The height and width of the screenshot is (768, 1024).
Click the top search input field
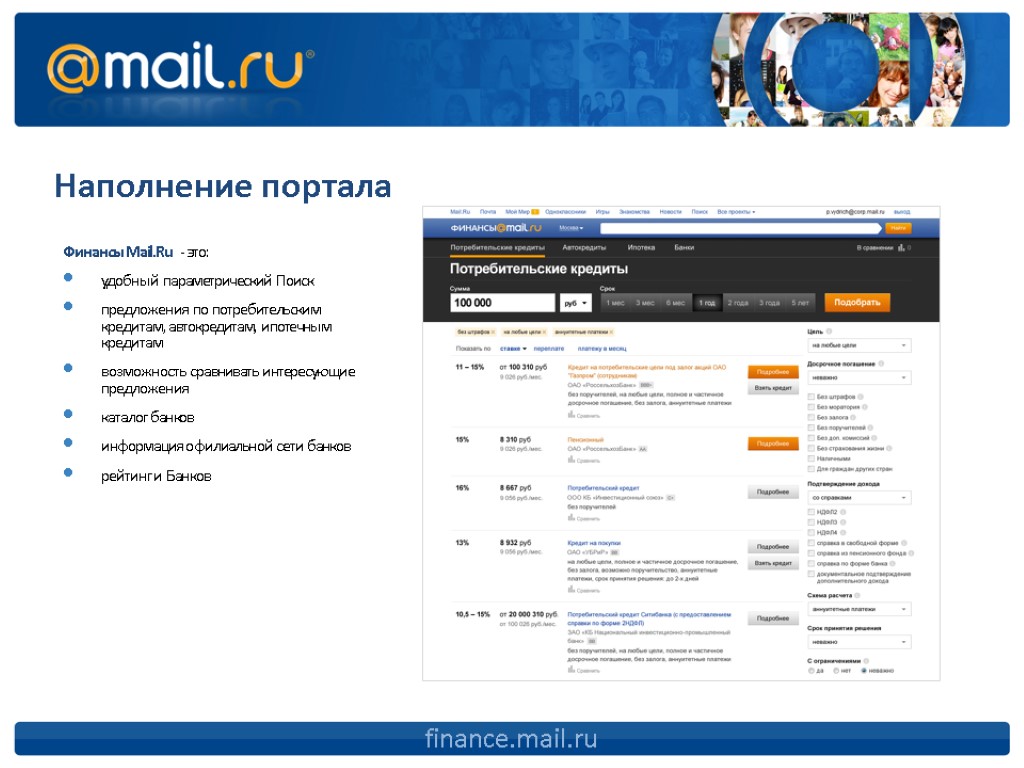[x=742, y=228]
